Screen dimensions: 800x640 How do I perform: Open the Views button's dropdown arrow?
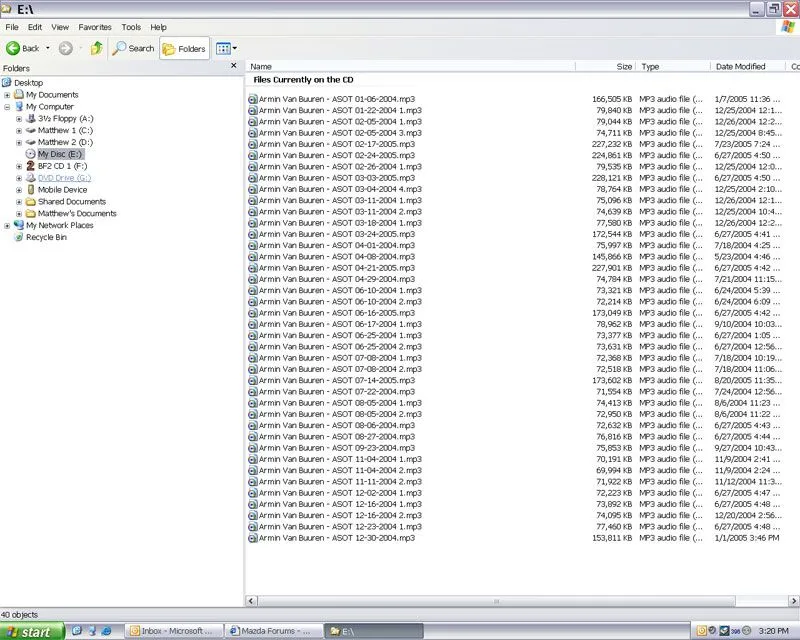pos(234,48)
